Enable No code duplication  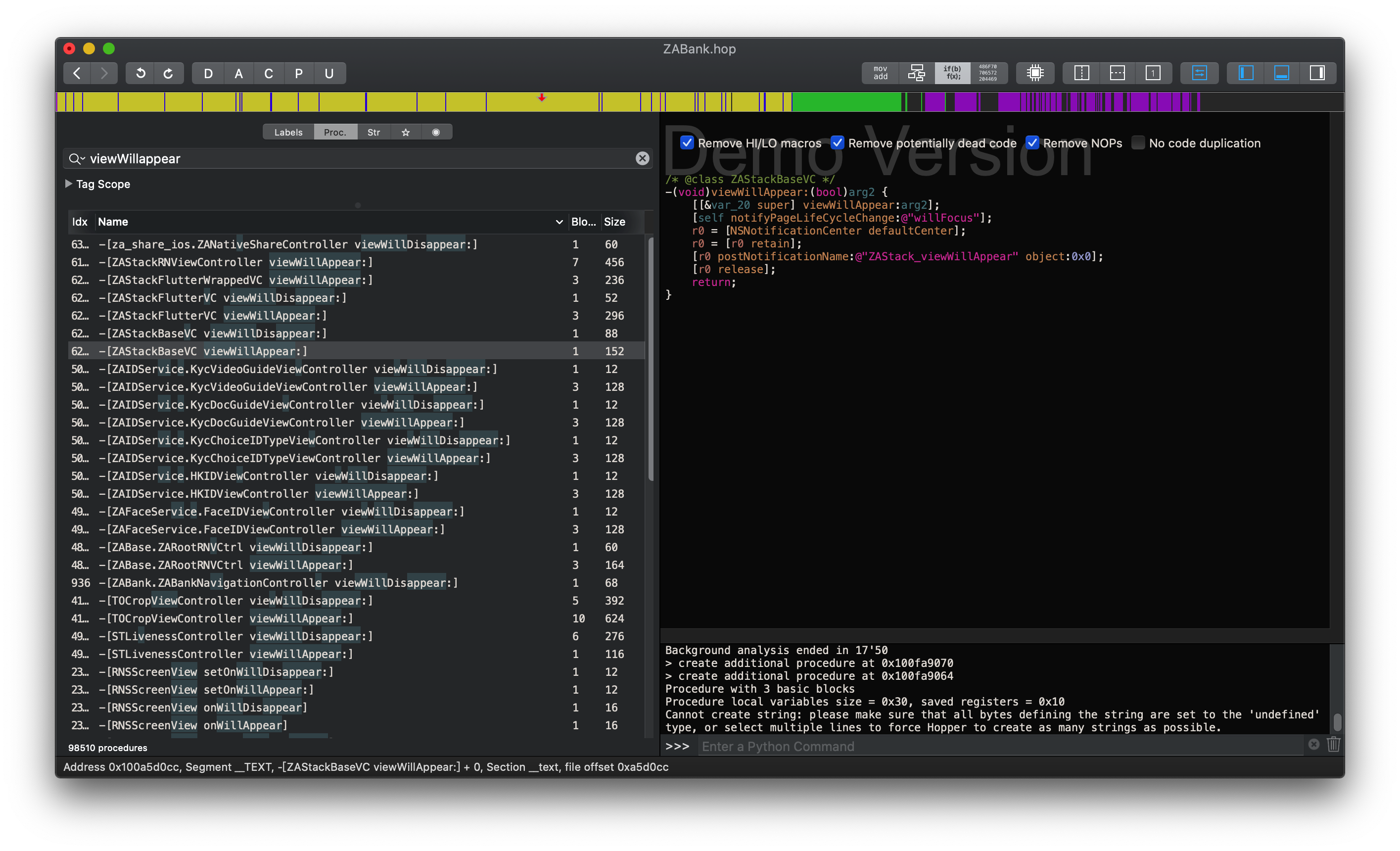[1137, 142]
